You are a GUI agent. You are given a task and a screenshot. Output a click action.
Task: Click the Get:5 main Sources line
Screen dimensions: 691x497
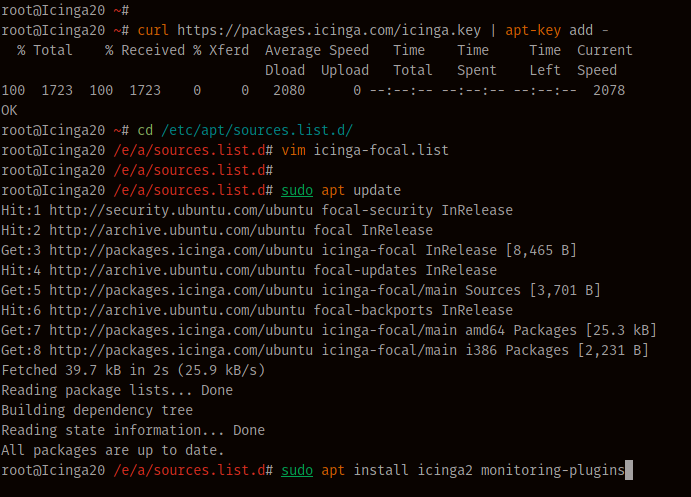[x=301, y=290]
